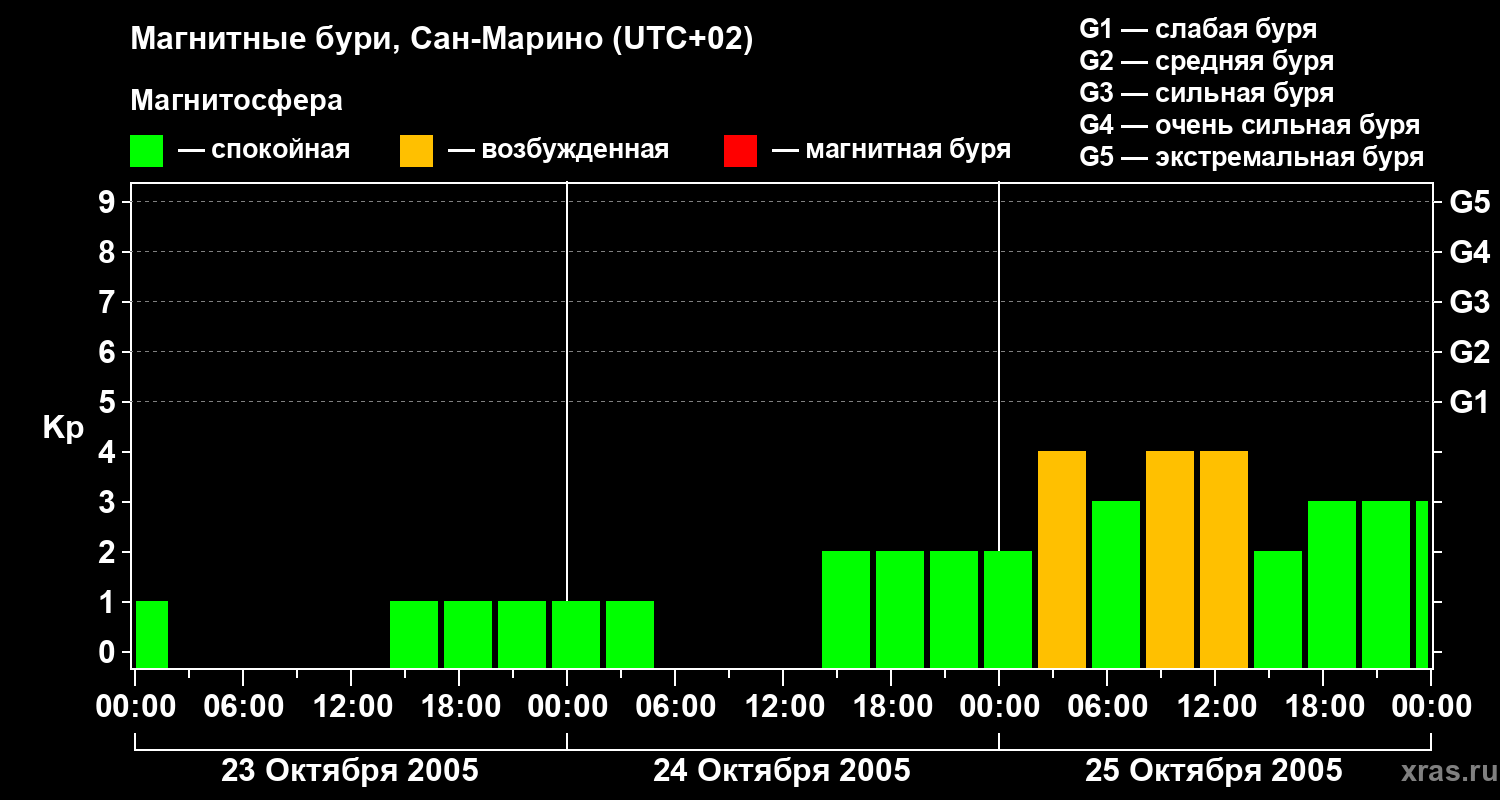Click the first yellow Kp 4 bar on 25 October
The height and width of the screenshot is (800, 1500).
pos(1062,560)
